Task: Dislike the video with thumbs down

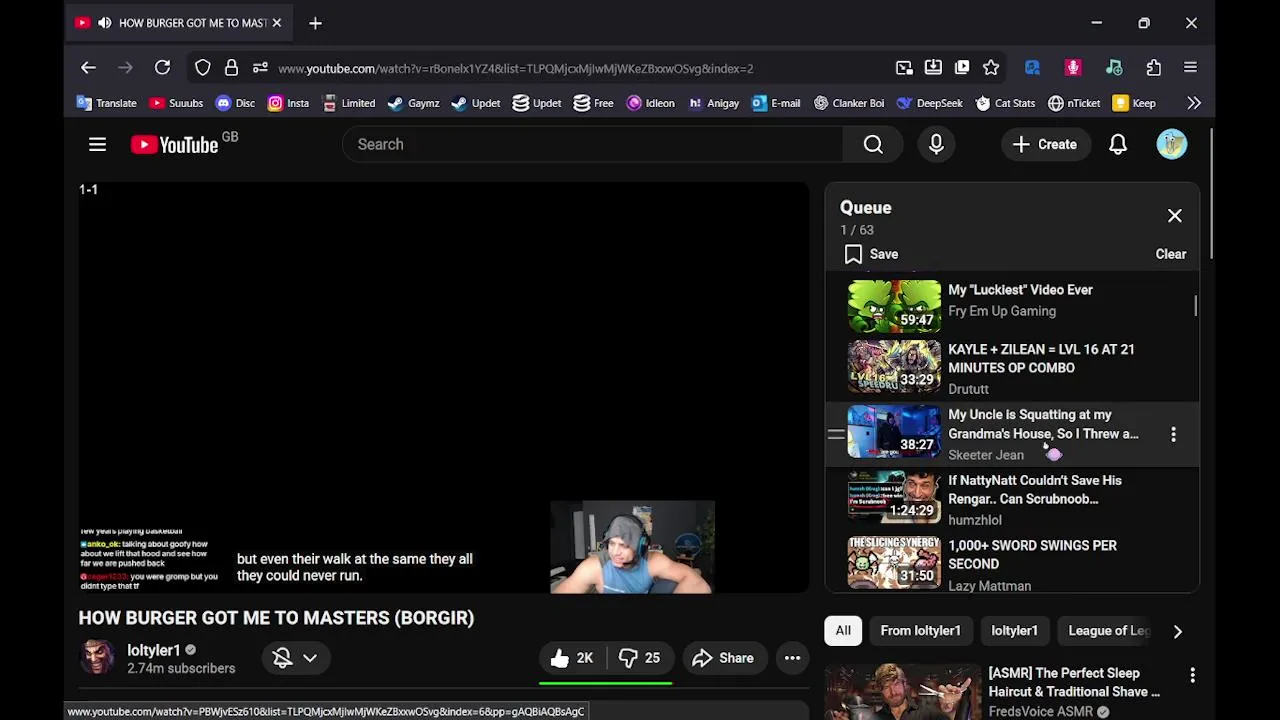Action: click(x=639, y=658)
